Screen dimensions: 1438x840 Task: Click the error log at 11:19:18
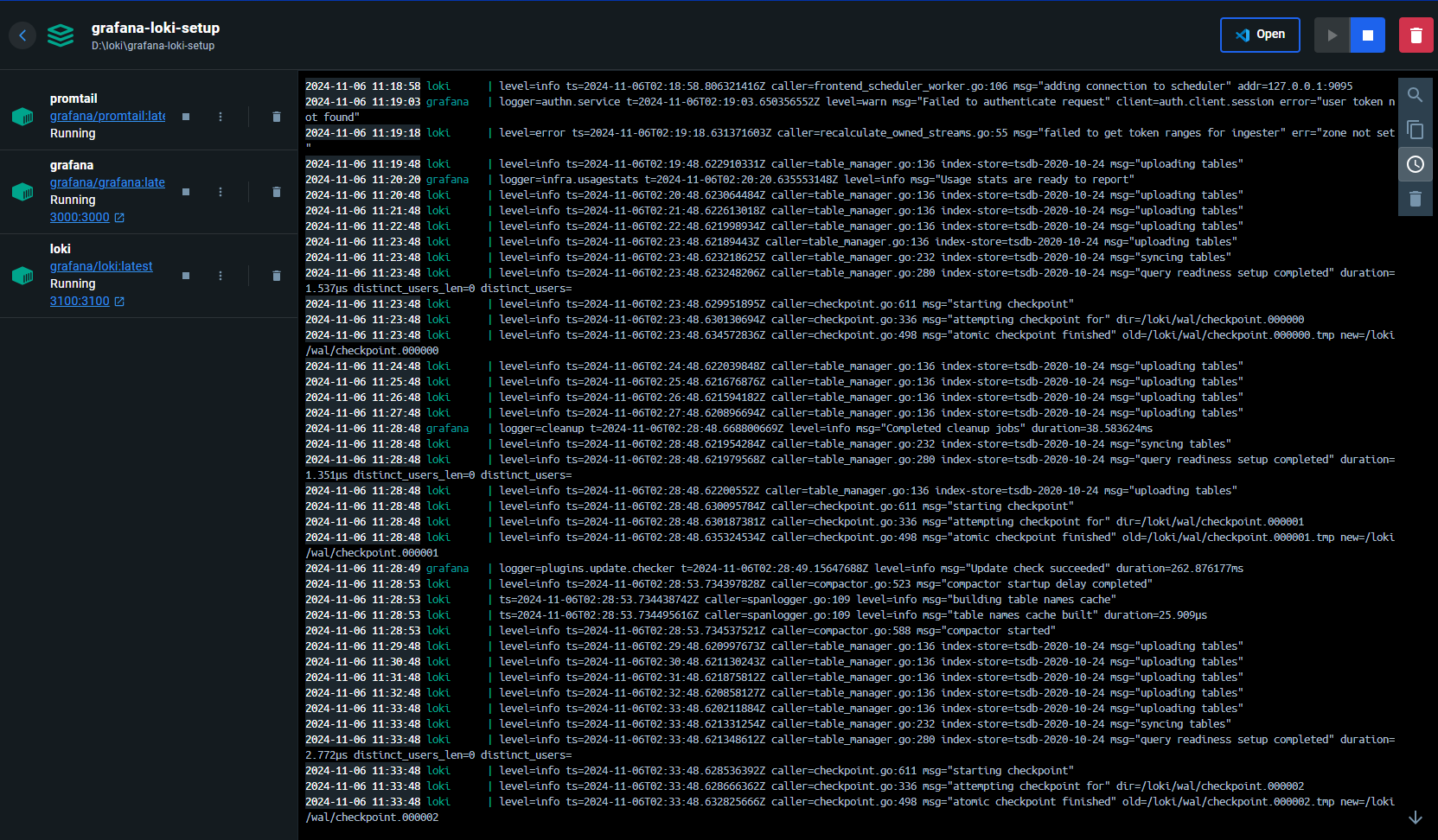850,141
